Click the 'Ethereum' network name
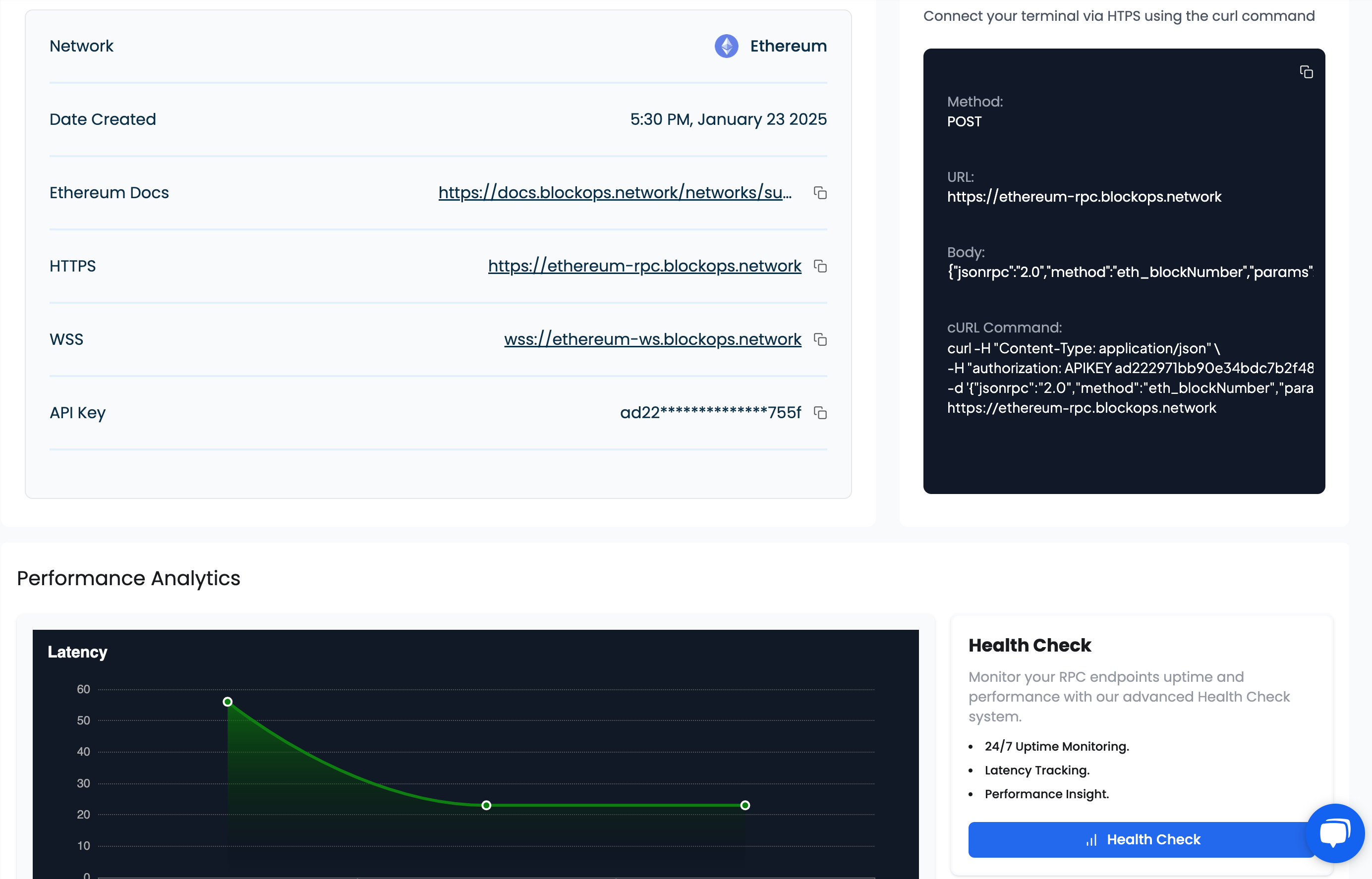 (788, 46)
